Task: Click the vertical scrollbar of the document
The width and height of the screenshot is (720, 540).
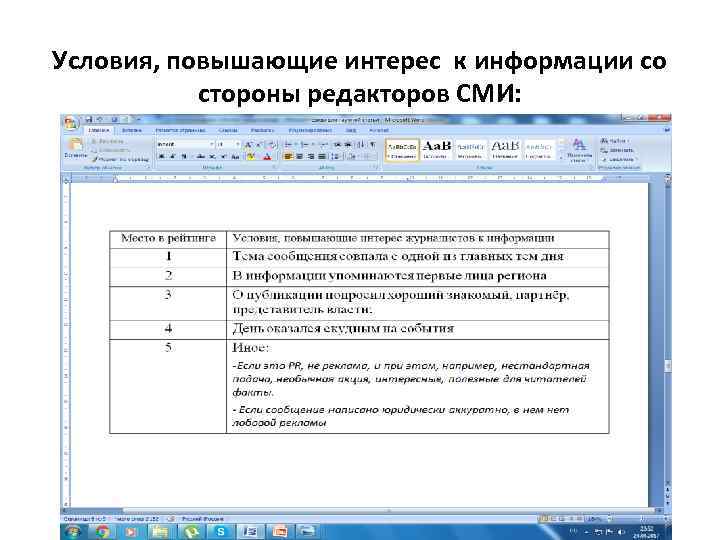Action: 667,331
